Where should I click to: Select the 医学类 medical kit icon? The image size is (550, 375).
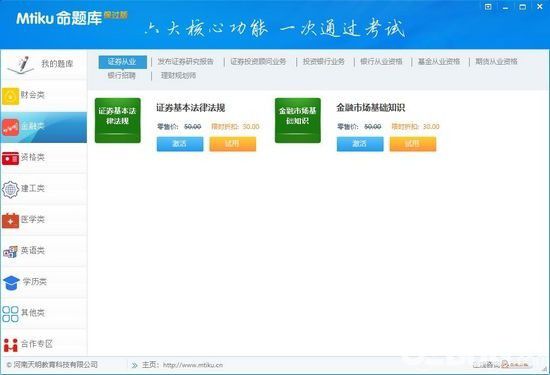pyautogui.click(x=11, y=221)
